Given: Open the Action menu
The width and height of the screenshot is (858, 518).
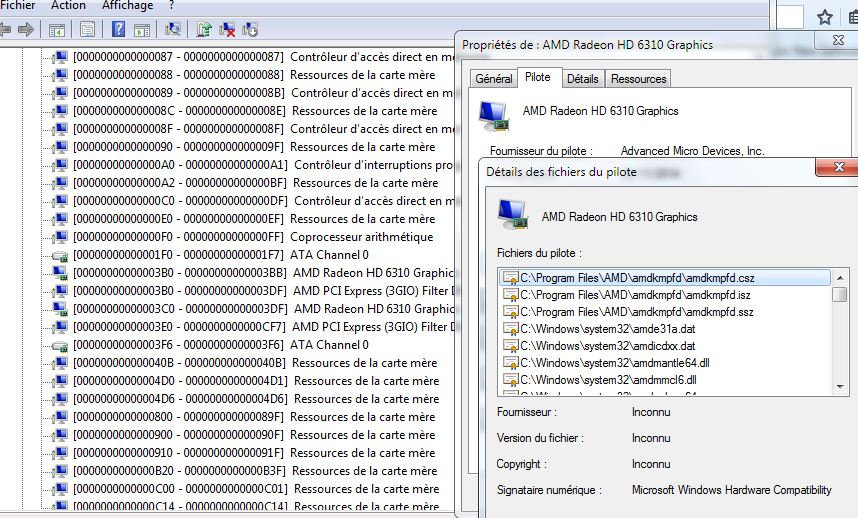Looking at the screenshot, I should coord(68,5).
